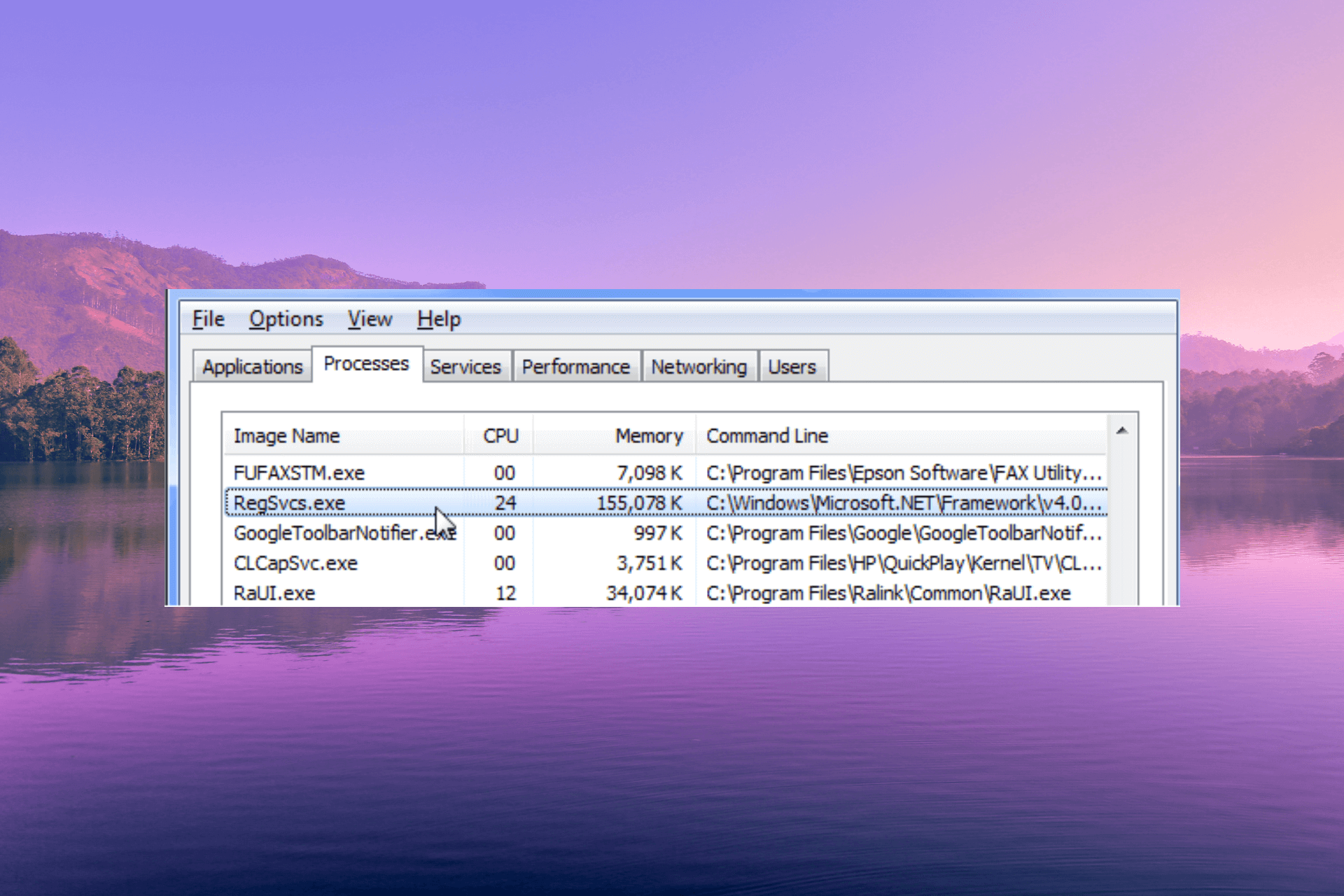1344x896 pixels.
Task: Switch to the Users tab
Action: point(792,367)
